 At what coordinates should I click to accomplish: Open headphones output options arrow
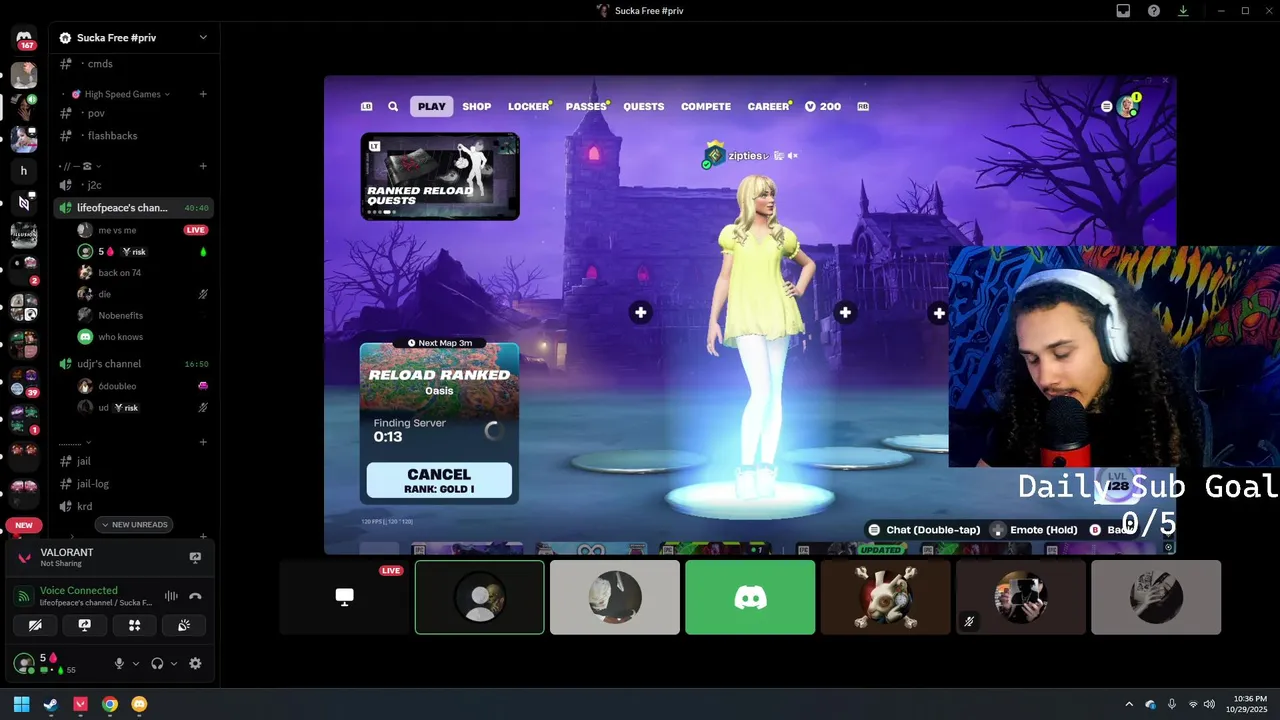tap(174, 663)
